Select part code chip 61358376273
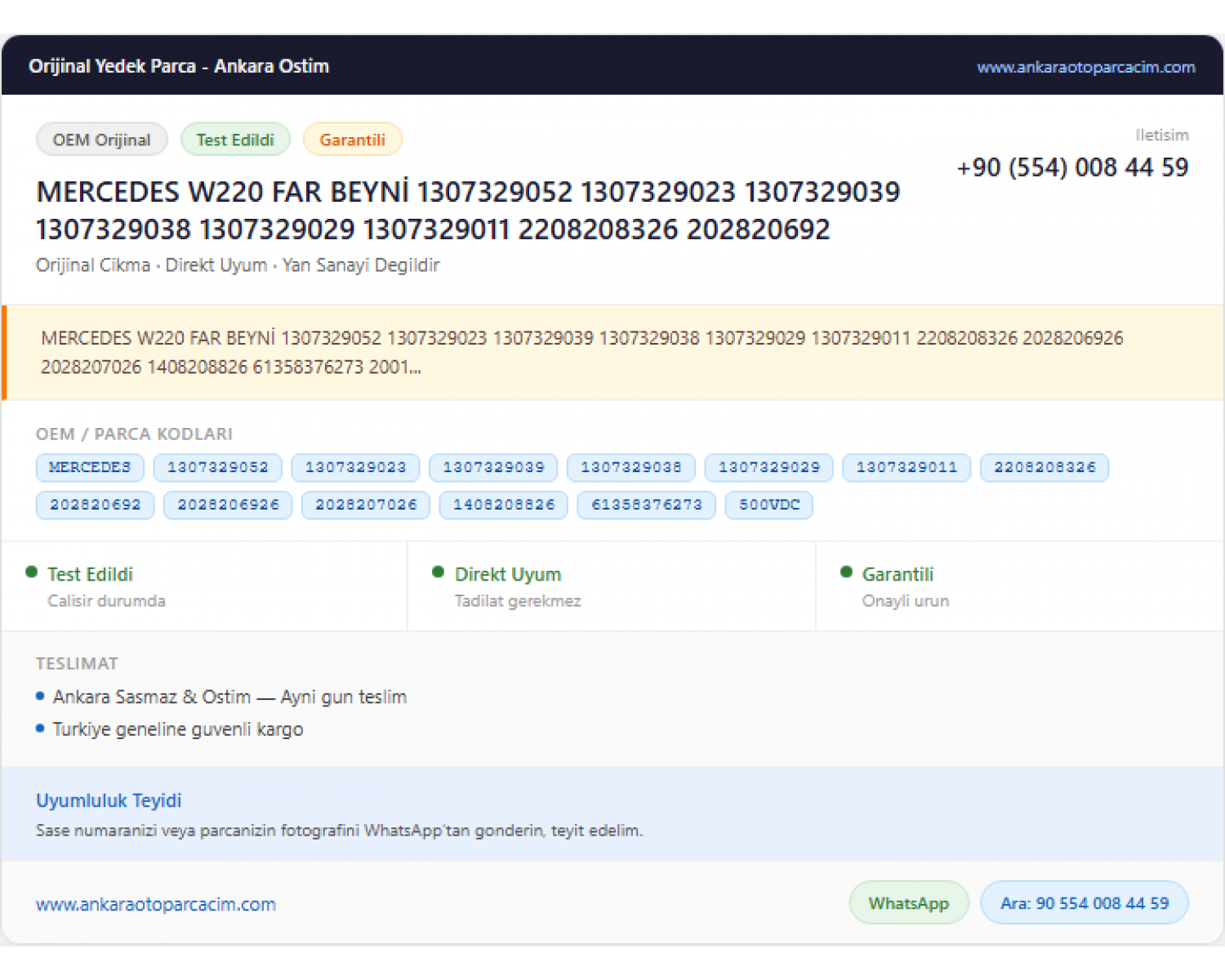 click(647, 505)
